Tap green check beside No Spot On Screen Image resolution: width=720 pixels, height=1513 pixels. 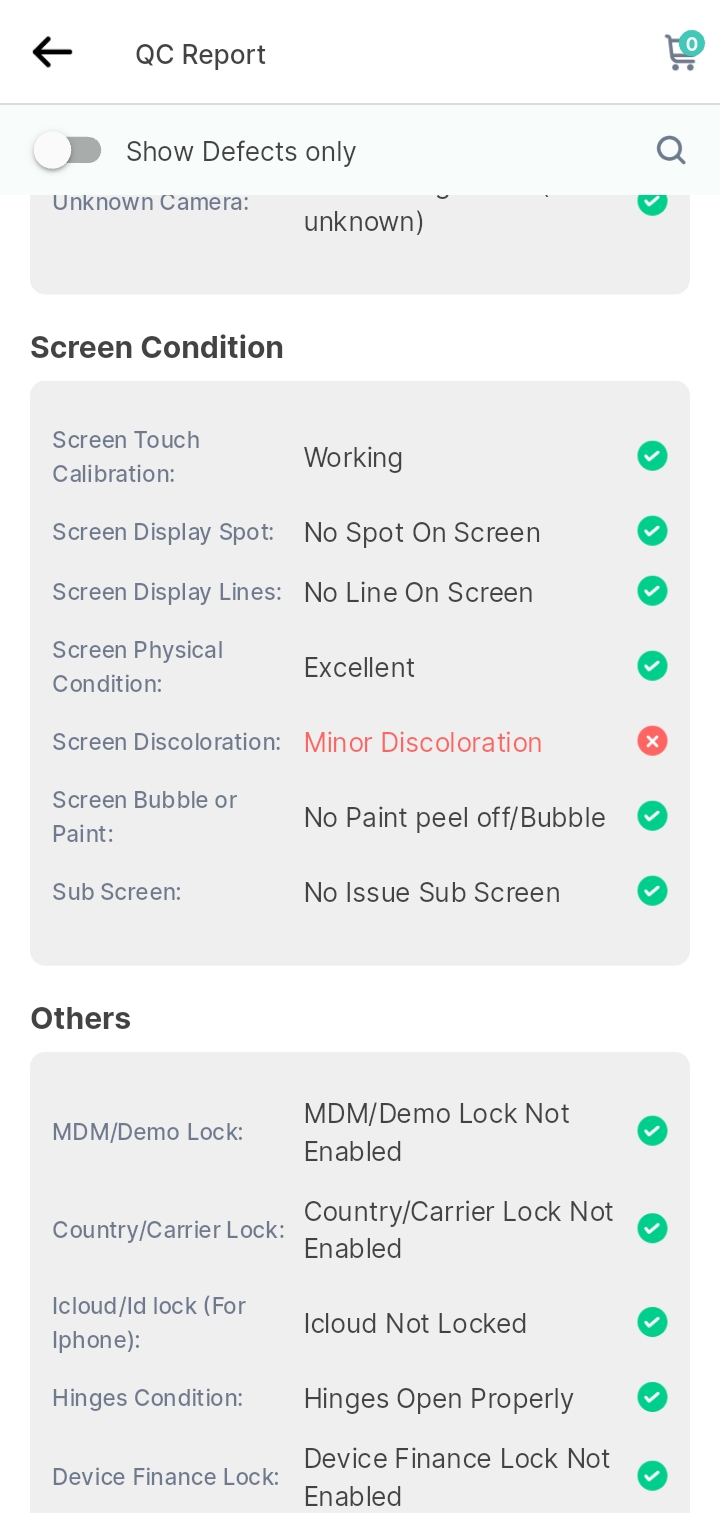tap(652, 530)
